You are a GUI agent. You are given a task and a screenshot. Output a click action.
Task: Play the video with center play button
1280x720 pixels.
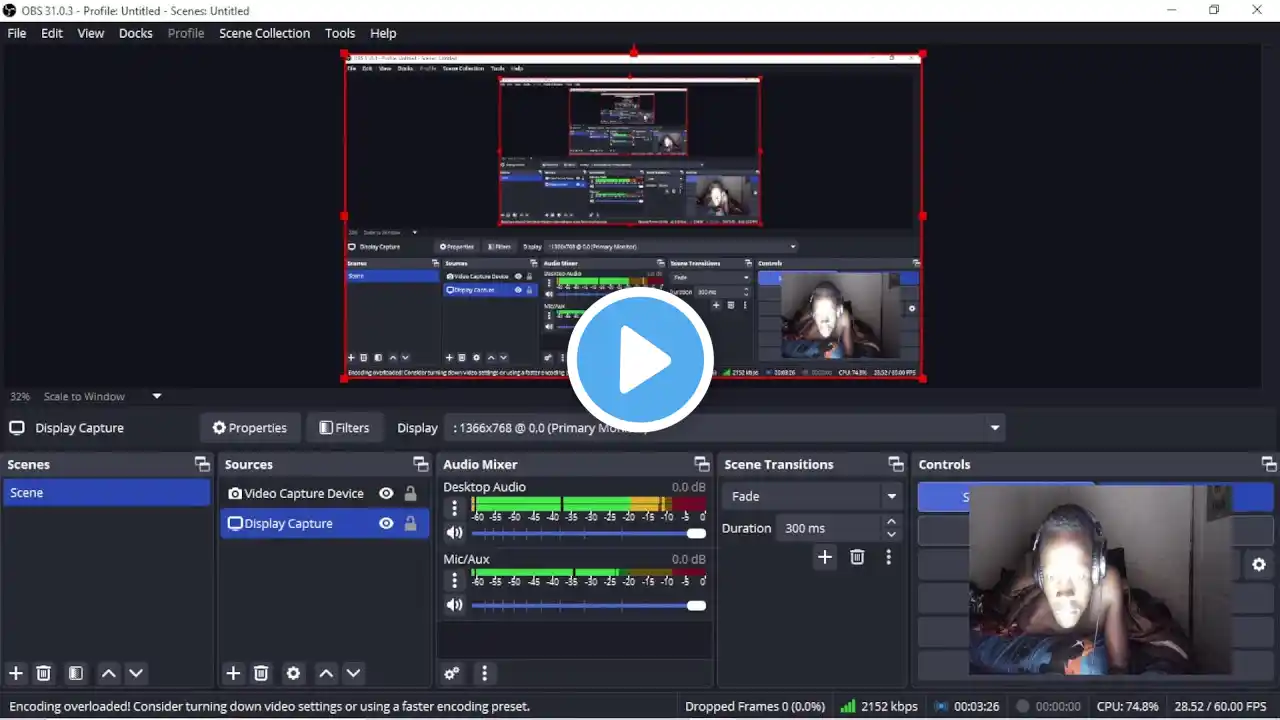point(640,359)
